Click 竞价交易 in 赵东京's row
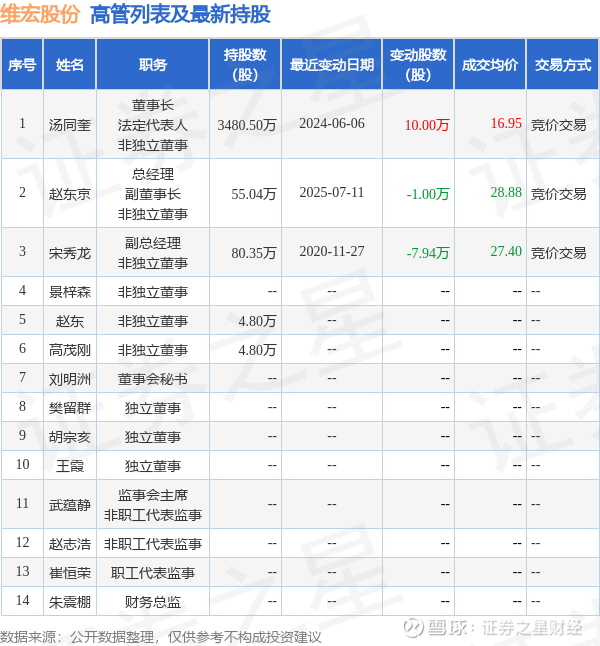 [558, 194]
